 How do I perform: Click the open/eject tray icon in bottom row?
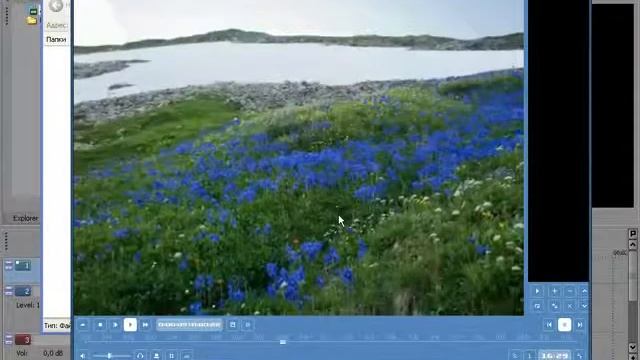156,356
